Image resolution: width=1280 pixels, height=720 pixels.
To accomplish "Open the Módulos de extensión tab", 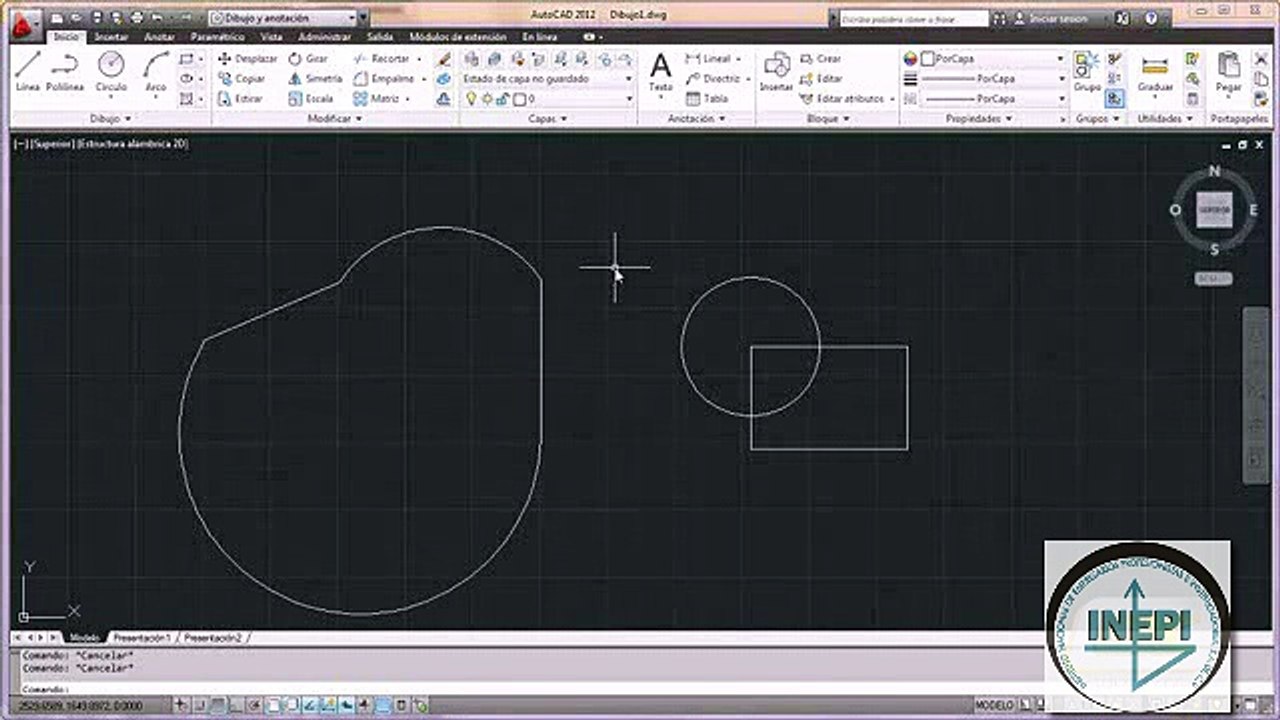I will [x=458, y=37].
